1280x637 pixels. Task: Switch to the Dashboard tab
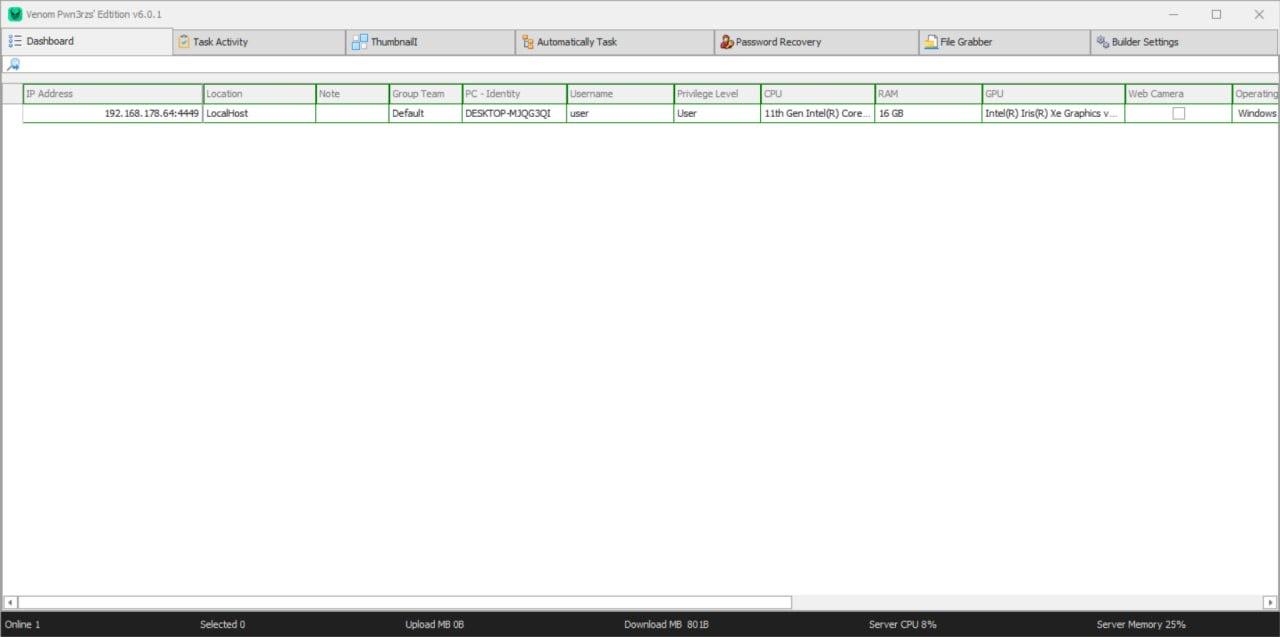[86, 42]
